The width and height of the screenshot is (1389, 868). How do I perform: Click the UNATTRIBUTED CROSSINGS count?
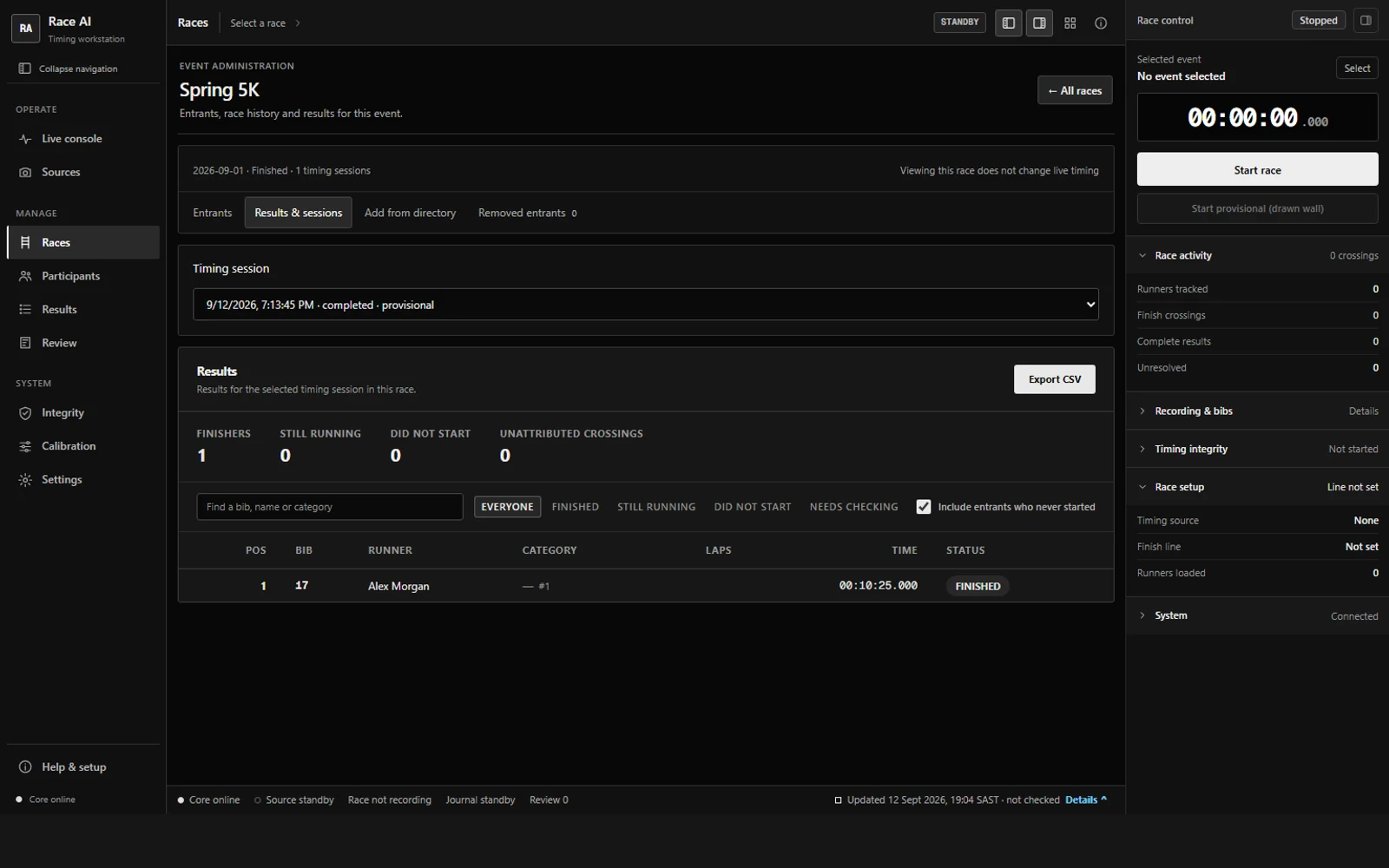pyautogui.click(x=571, y=447)
